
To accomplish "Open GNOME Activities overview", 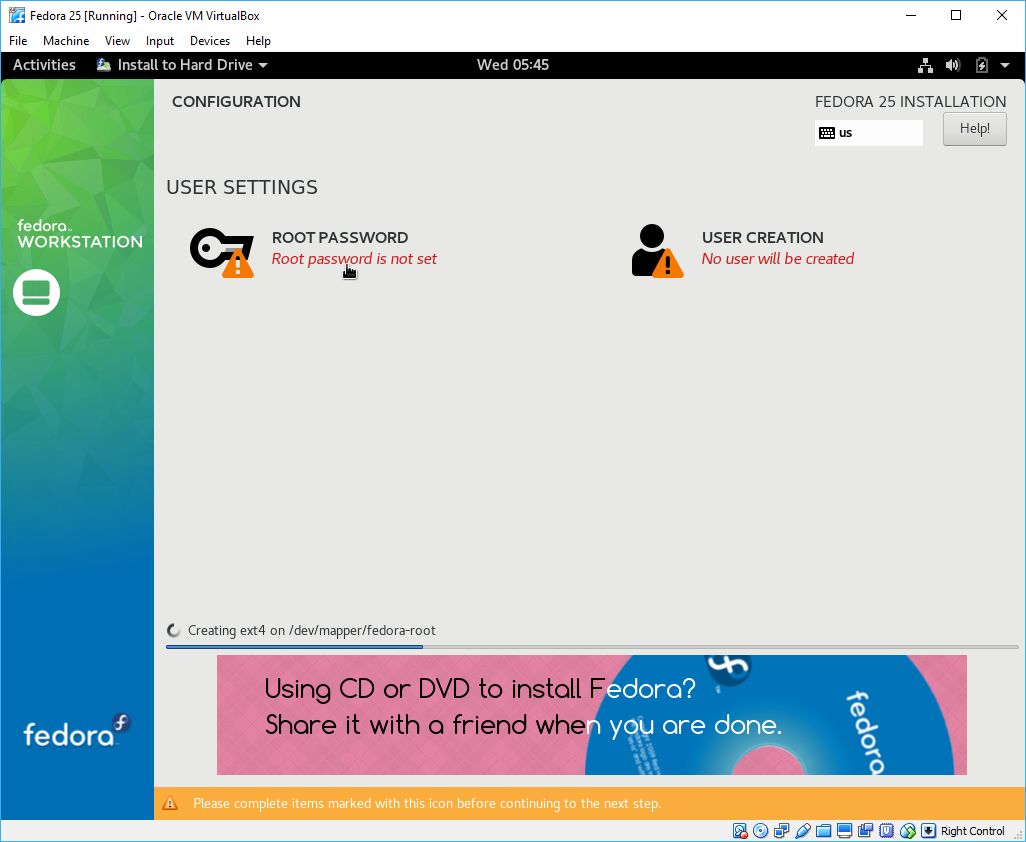I will pos(44,65).
